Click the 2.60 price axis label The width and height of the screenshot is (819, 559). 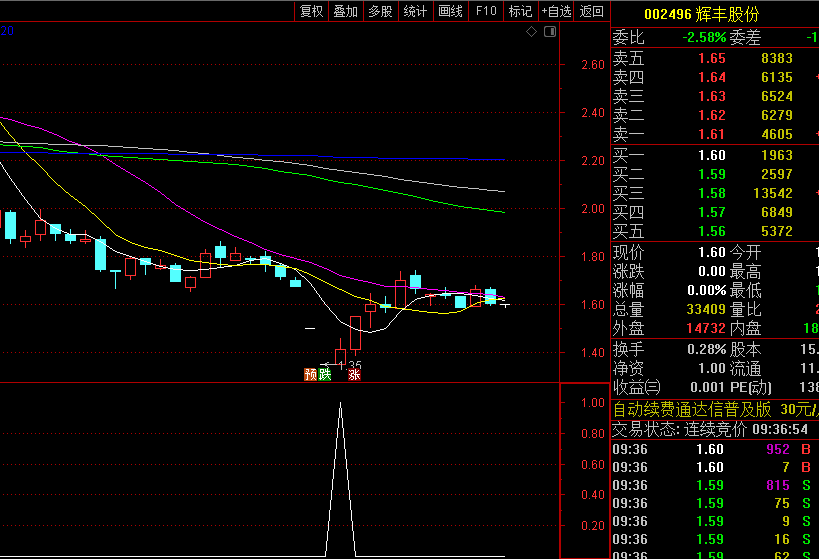pyautogui.click(x=593, y=65)
